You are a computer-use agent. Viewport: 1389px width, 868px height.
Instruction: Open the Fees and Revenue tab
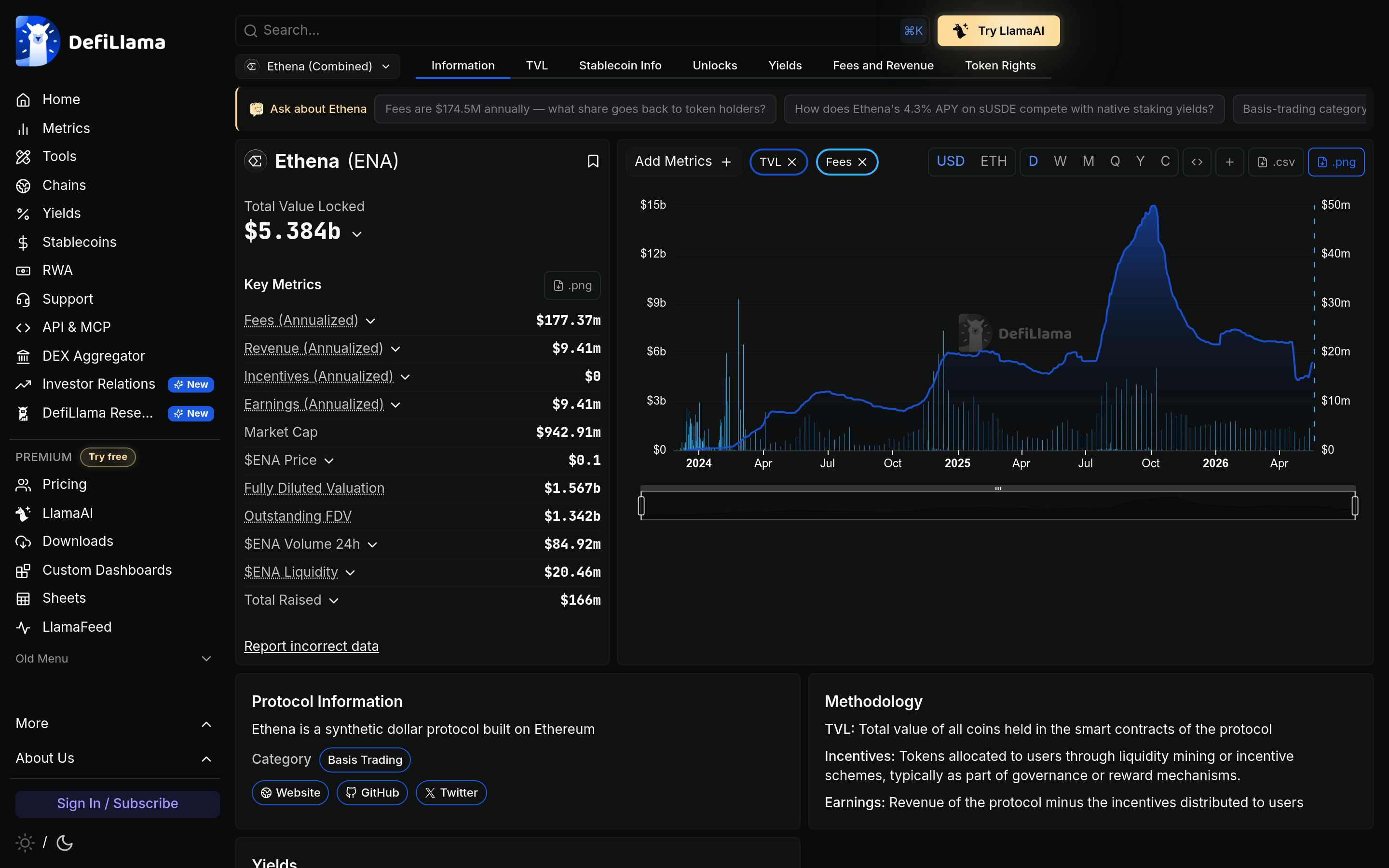883,66
